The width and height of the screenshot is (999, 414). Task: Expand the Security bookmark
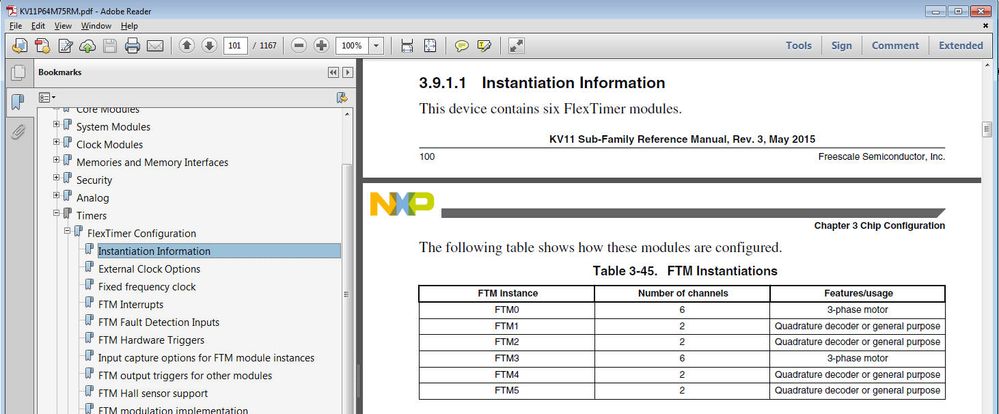point(57,178)
